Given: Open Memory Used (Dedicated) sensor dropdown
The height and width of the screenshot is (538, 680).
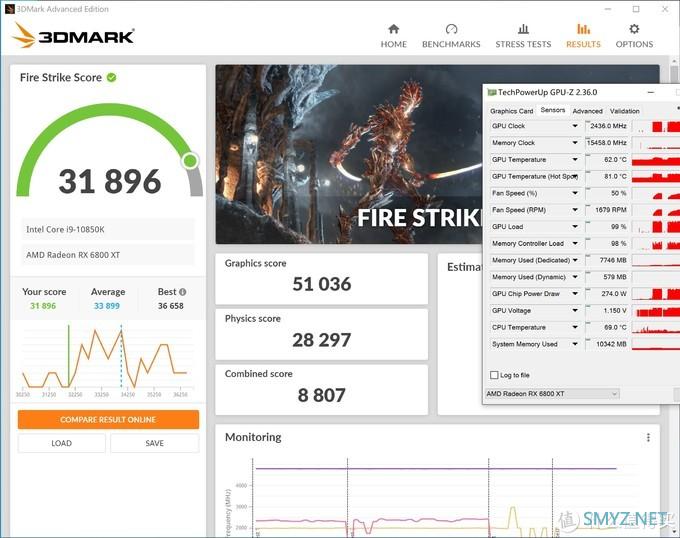Looking at the screenshot, I should [575, 260].
